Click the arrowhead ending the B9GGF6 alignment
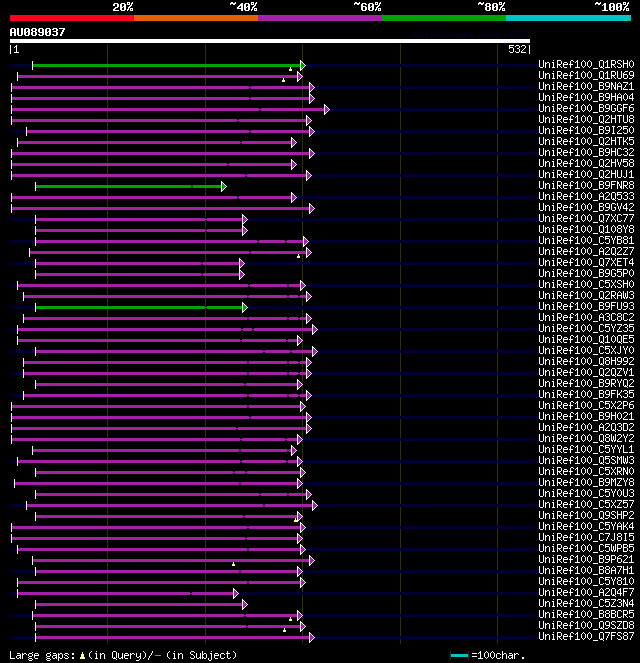Viewport: 640px width, 663px height. point(327,110)
